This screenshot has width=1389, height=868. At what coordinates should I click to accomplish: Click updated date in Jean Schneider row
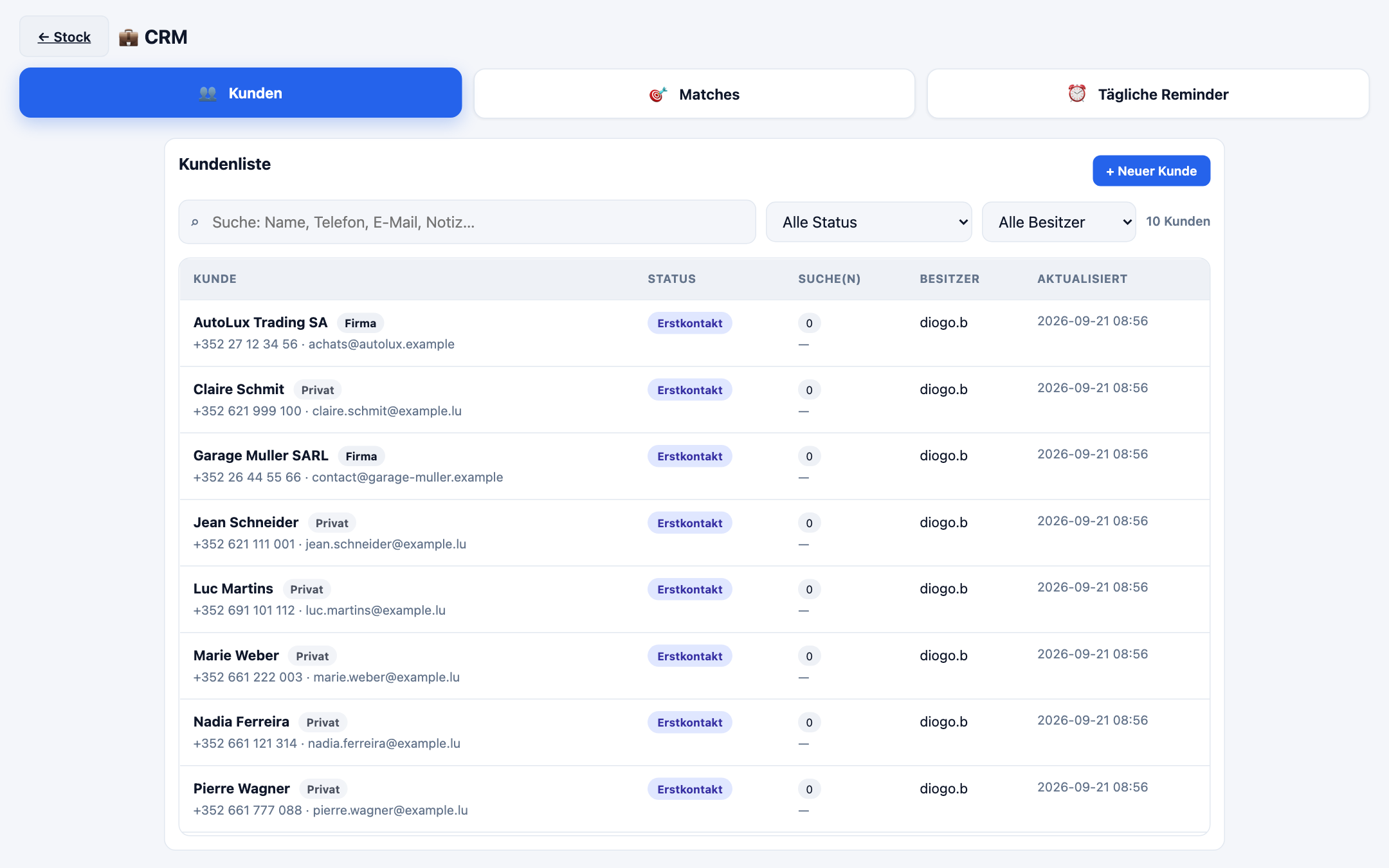[1092, 521]
